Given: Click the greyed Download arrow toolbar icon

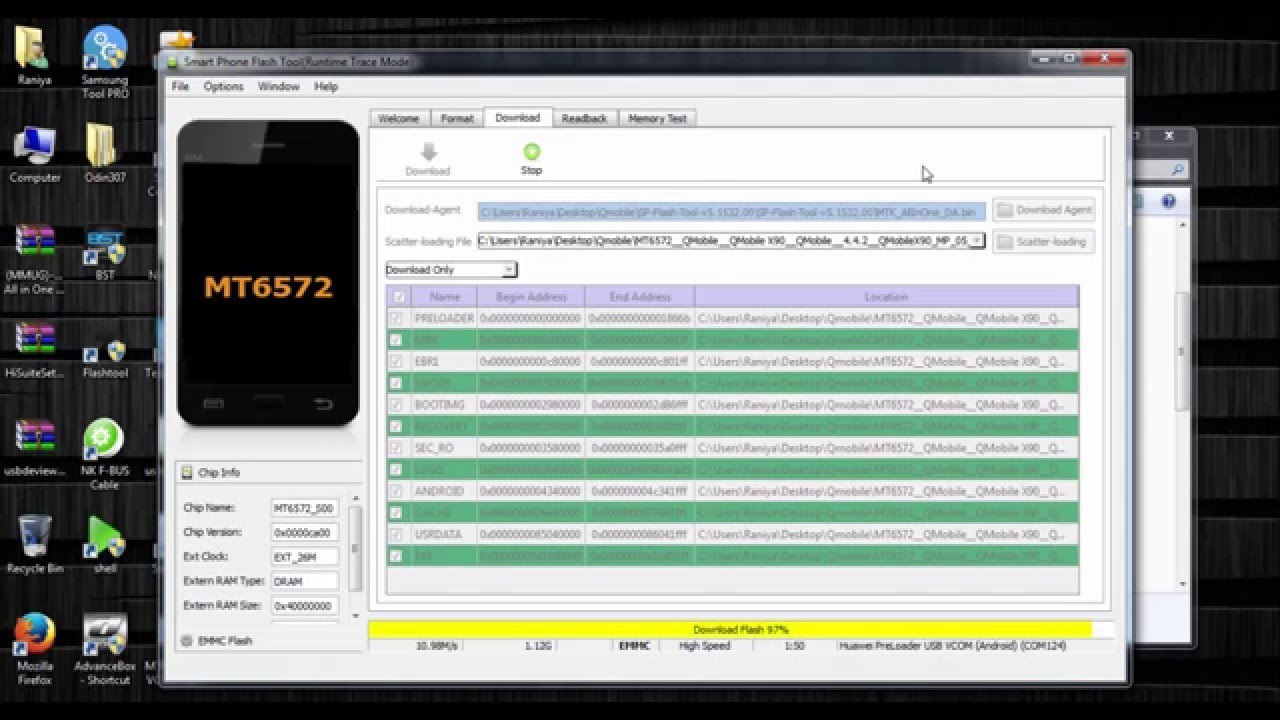Looking at the screenshot, I should [428, 152].
